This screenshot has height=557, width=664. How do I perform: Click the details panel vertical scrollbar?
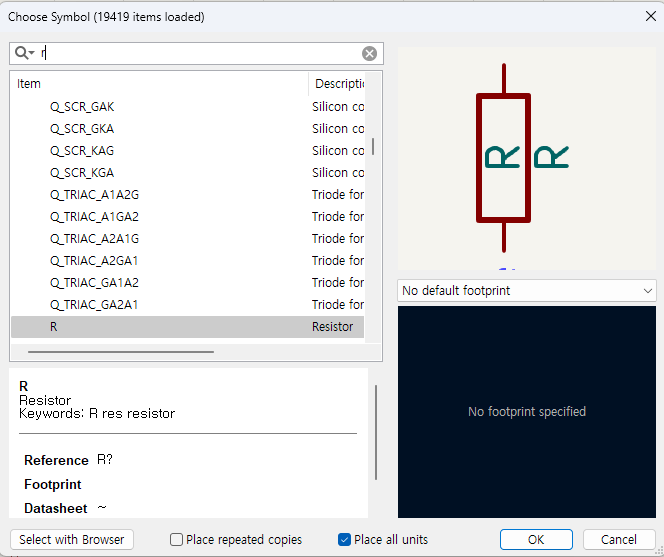coord(376,432)
